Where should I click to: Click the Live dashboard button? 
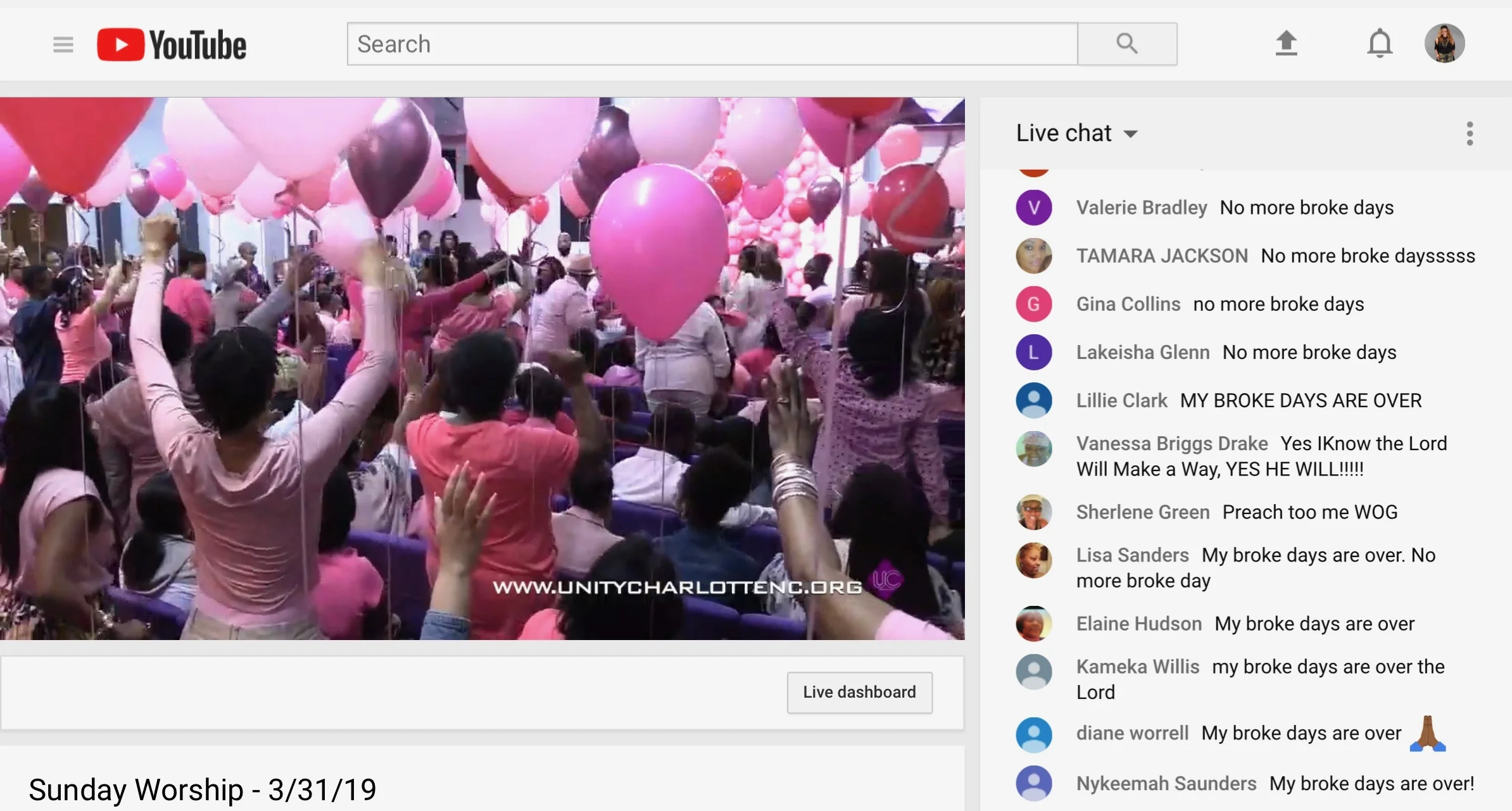pos(859,692)
